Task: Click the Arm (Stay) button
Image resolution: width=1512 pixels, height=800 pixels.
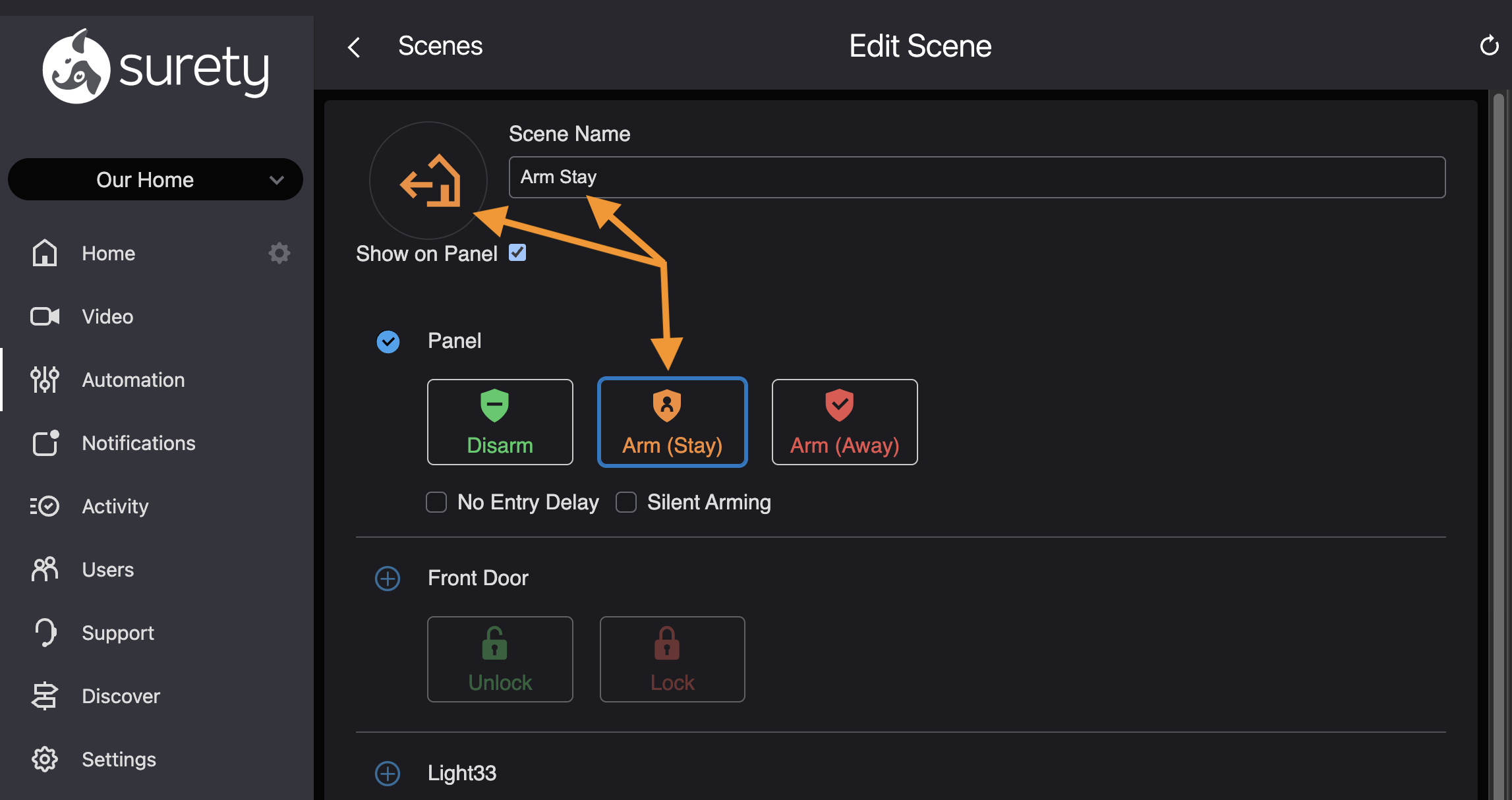Action: (672, 422)
